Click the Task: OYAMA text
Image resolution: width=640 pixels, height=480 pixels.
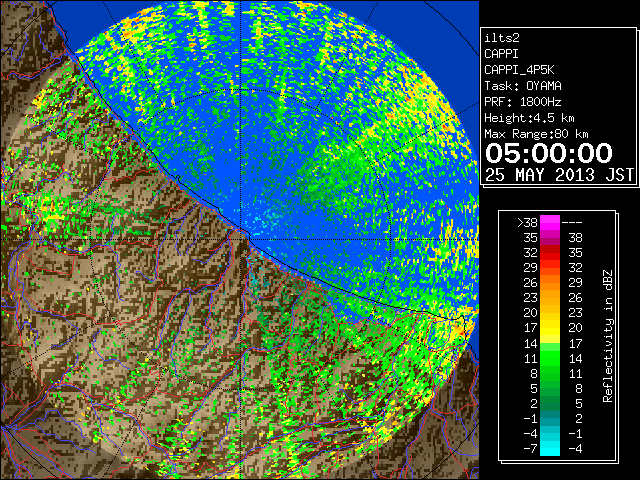pos(522,86)
